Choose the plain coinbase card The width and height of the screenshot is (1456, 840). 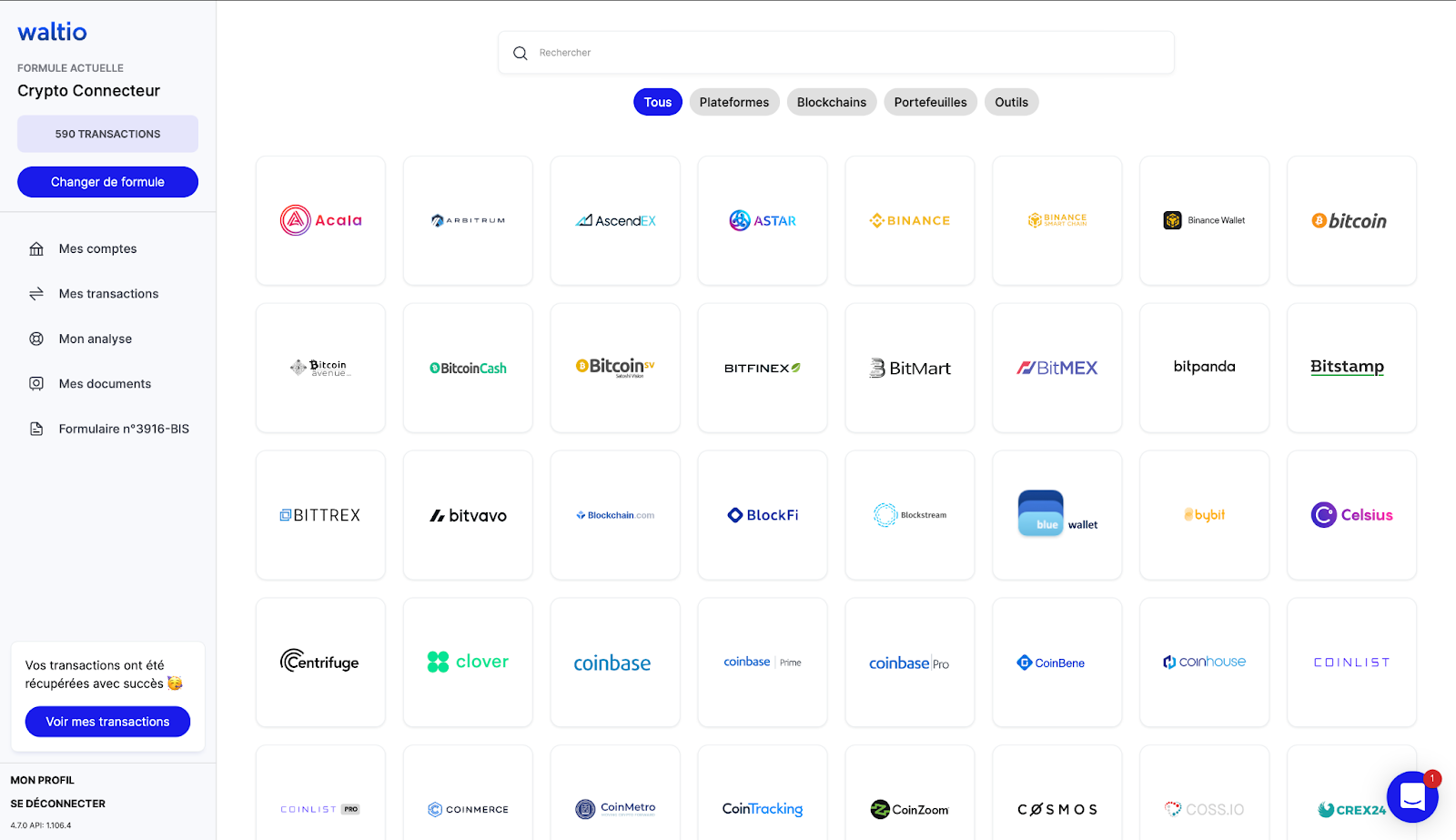tap(615, 663)
